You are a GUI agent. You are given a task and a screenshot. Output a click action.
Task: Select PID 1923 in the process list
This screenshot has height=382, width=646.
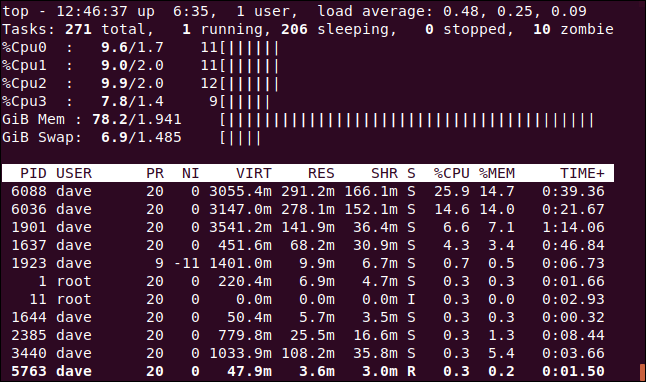29,263
